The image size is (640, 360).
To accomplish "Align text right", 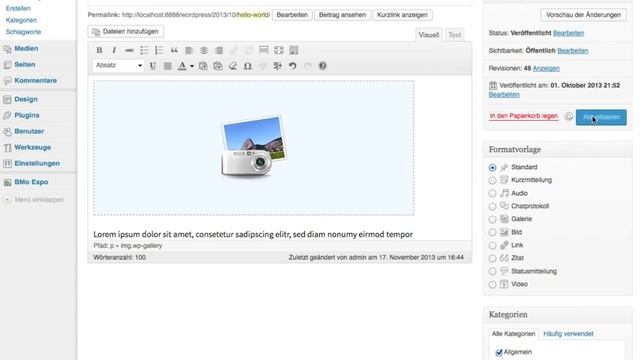I will (x=219, y=50).
